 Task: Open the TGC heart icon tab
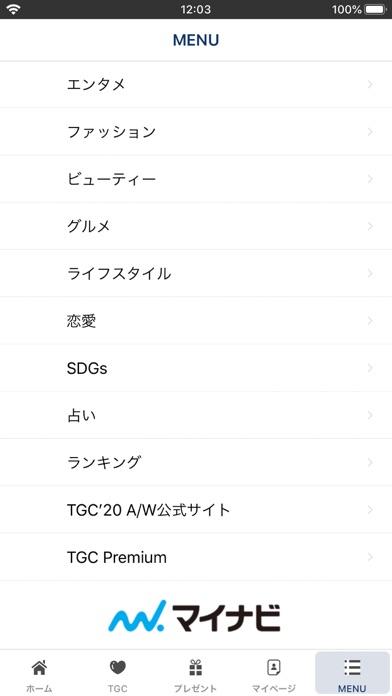[118, 667]
